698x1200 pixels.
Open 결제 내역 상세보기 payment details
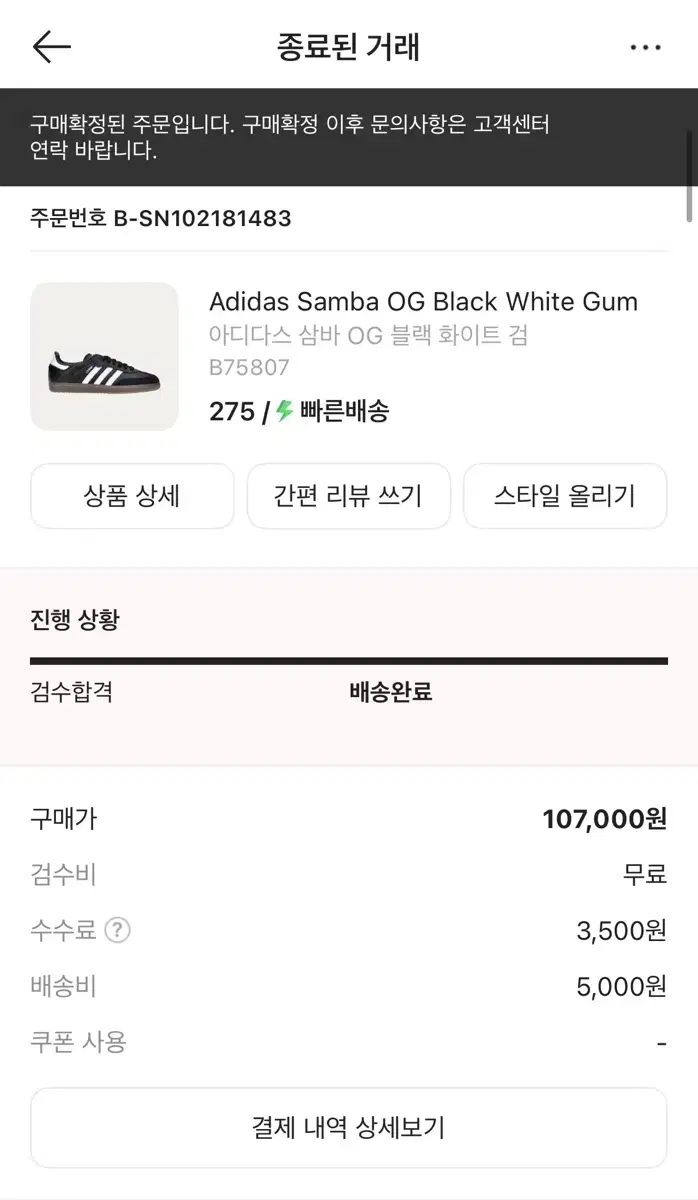(349, 1127)
